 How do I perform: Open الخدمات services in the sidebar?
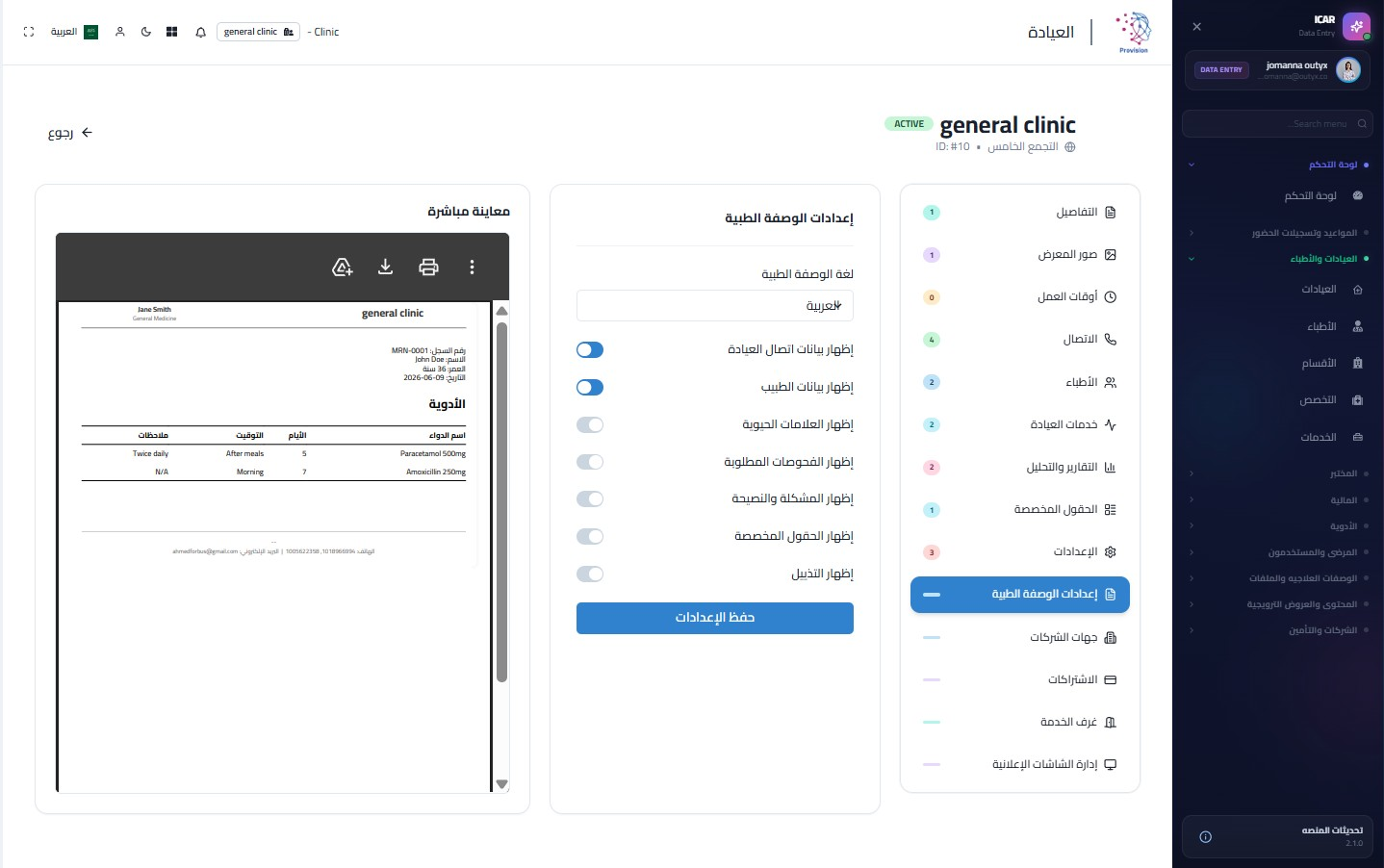pyautogui.click(x=1278, y=437)
